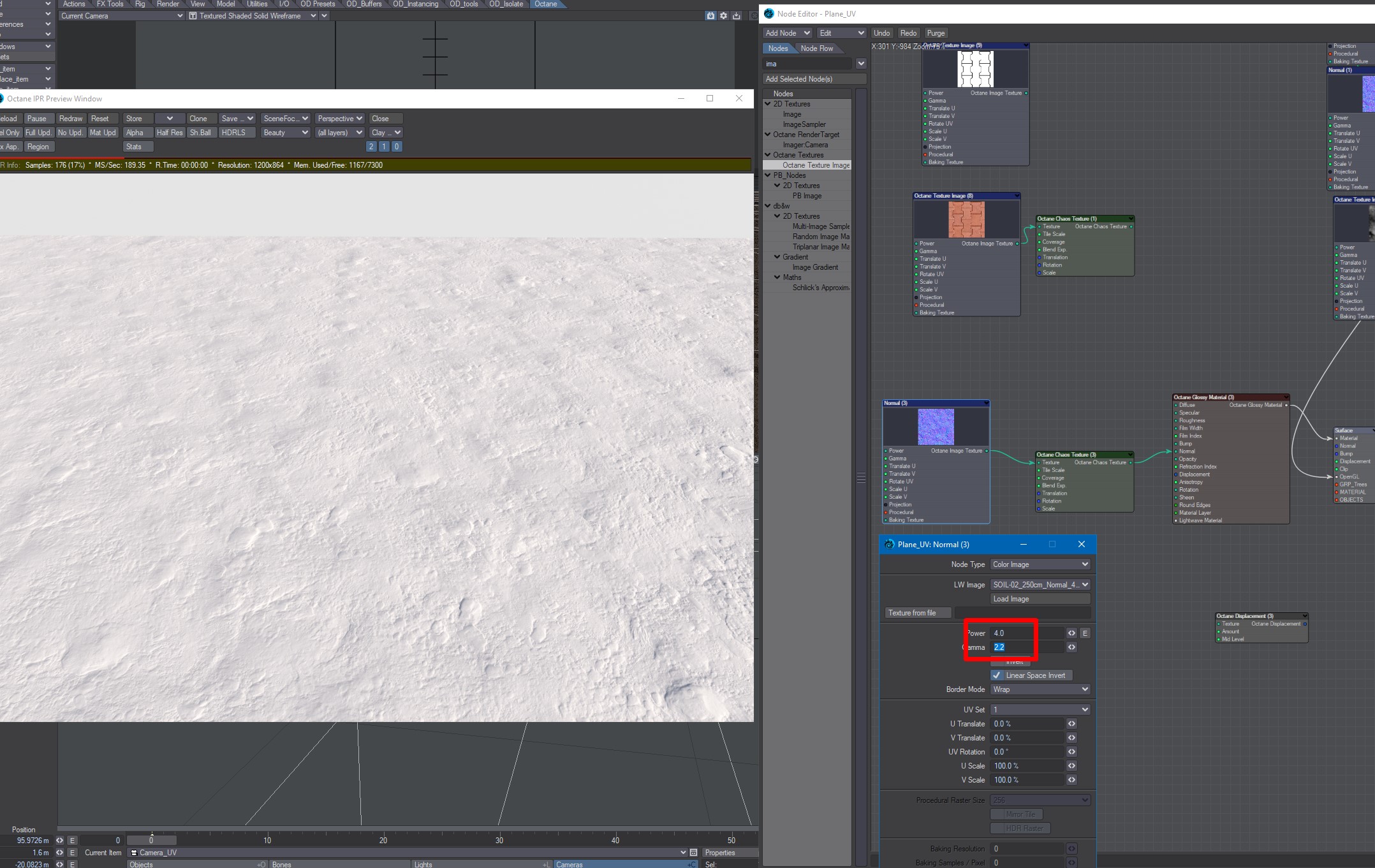Viewport: 1375px width, 868px height.
Task: Open the Node Type dropdown
Action: click(1040, 564)
